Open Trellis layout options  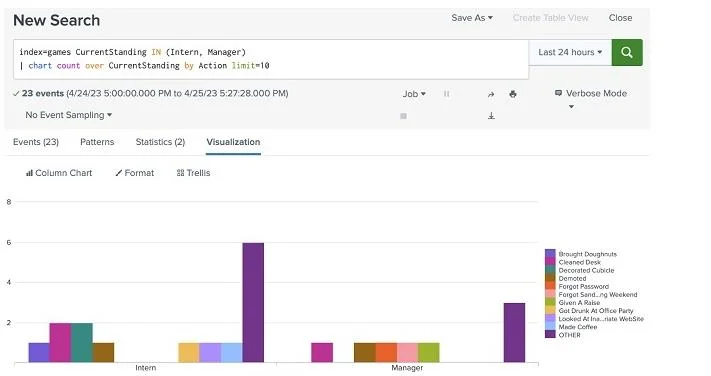point(194,173)
